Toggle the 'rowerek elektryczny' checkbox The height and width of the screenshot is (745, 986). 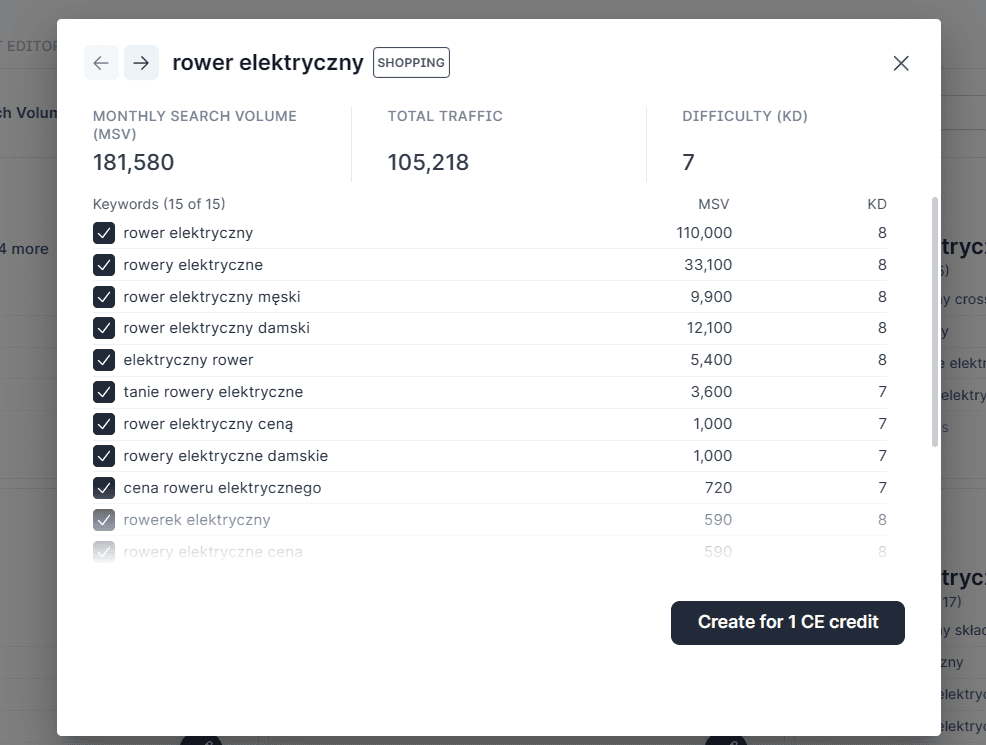point(104,520)
